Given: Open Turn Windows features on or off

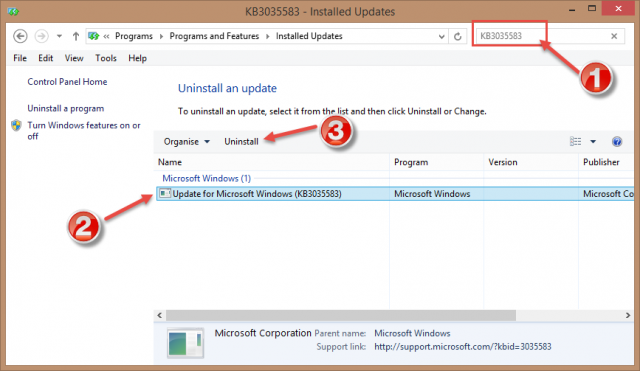Looking at the screenshot, I should pyautogui.click(x=84, y=131).
